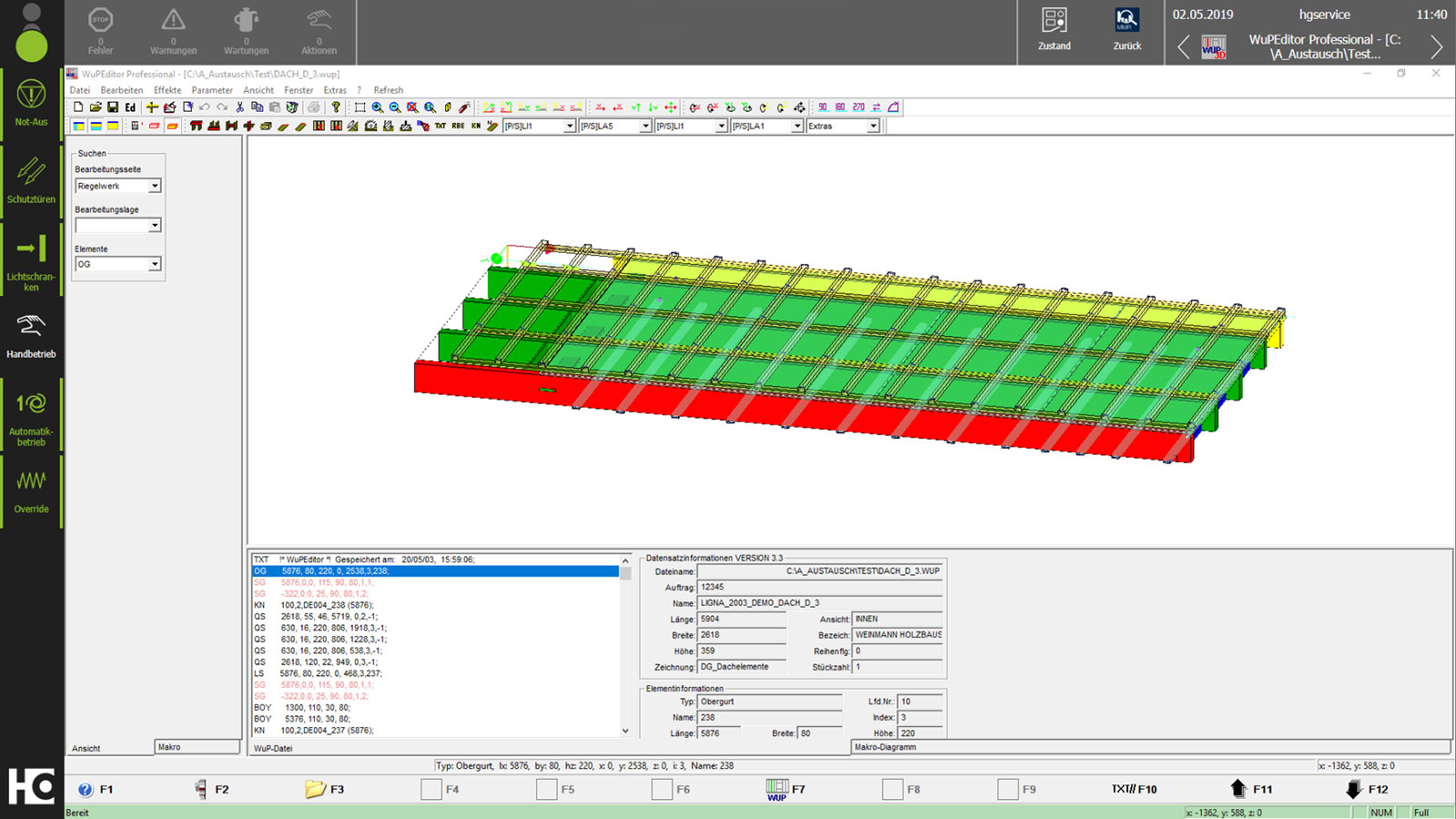Click Refresh in the menu bar
1456x819 pixels.
pos(389,90)
